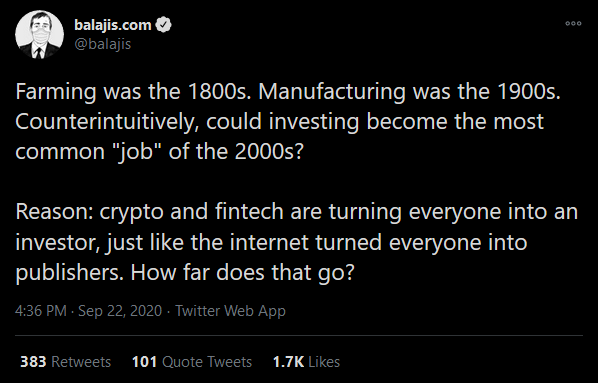Click the verified checkmark badge
The height and width of the screenshot is (383, 598).
click(x=164, y=25)
